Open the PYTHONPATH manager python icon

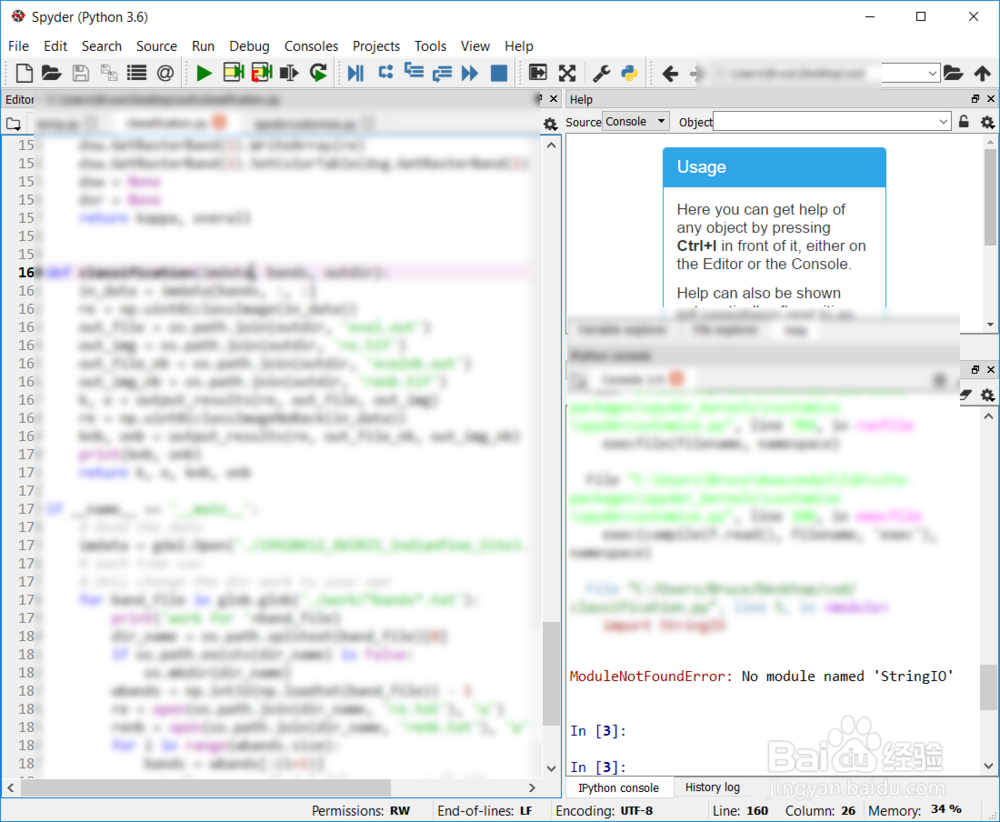tap(629, 73)
